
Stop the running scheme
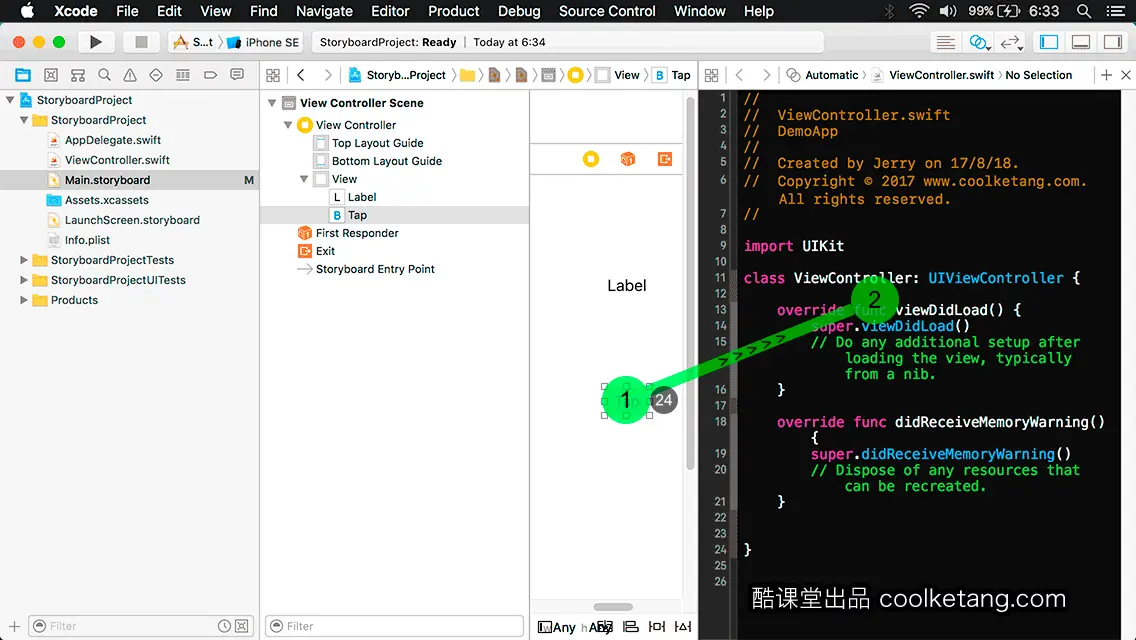click(x=141, y=42)
